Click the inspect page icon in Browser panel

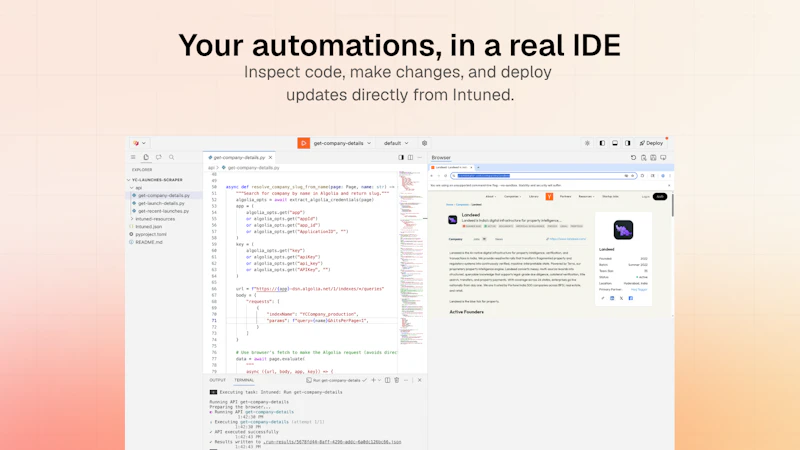(x=643, y=158)
